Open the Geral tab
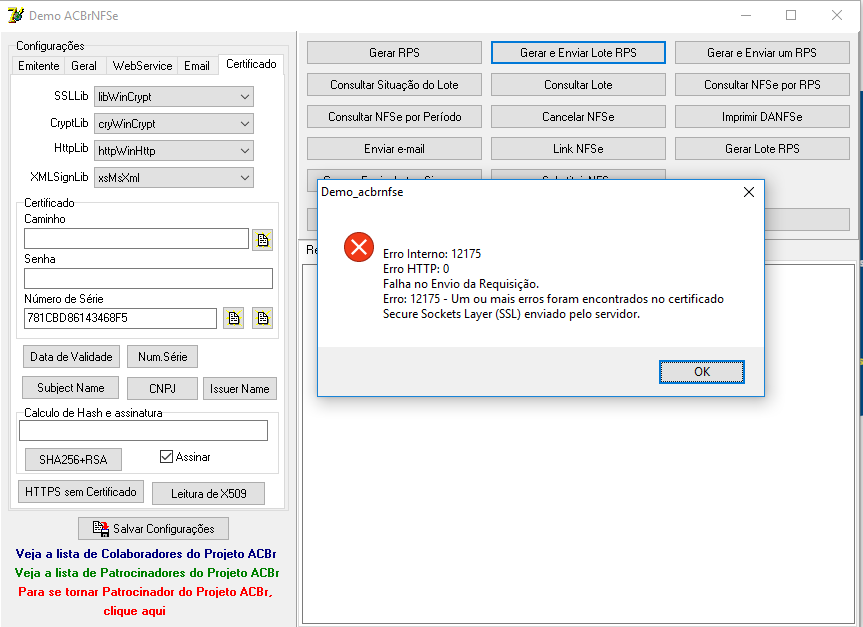This screenshot has width=863, height=627. point(84,66)
